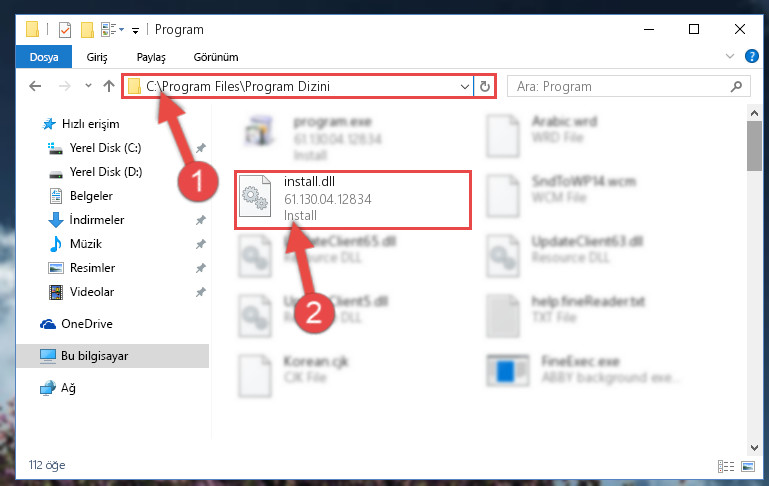The width and height of the screenshot is (769, 486).
Task: Refresh the current folder view
Action: [485, 87]
